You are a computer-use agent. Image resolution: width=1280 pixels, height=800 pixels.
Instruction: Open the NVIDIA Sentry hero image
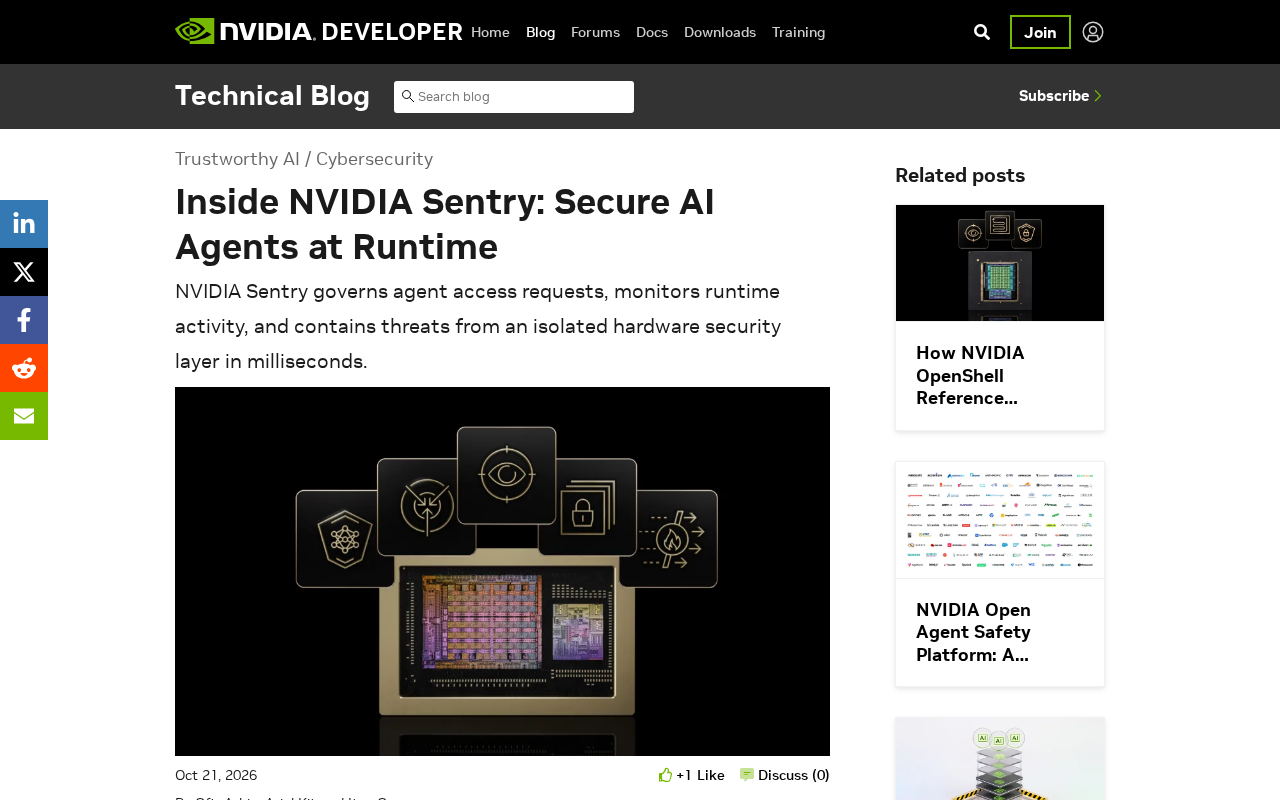point(502,571)
